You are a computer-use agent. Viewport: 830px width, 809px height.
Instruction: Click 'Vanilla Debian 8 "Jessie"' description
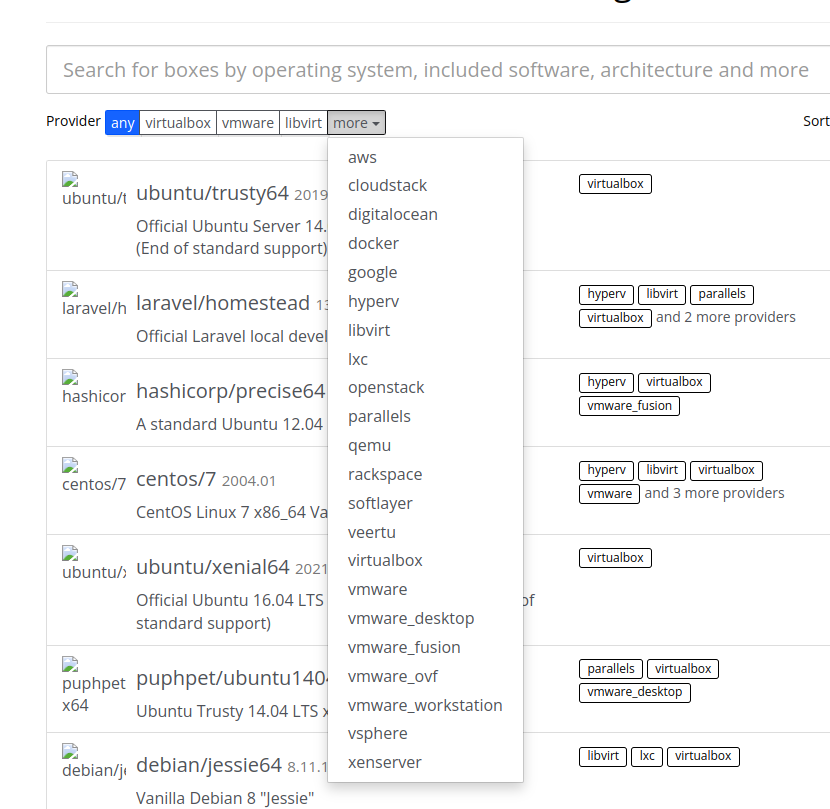[225, 798]
